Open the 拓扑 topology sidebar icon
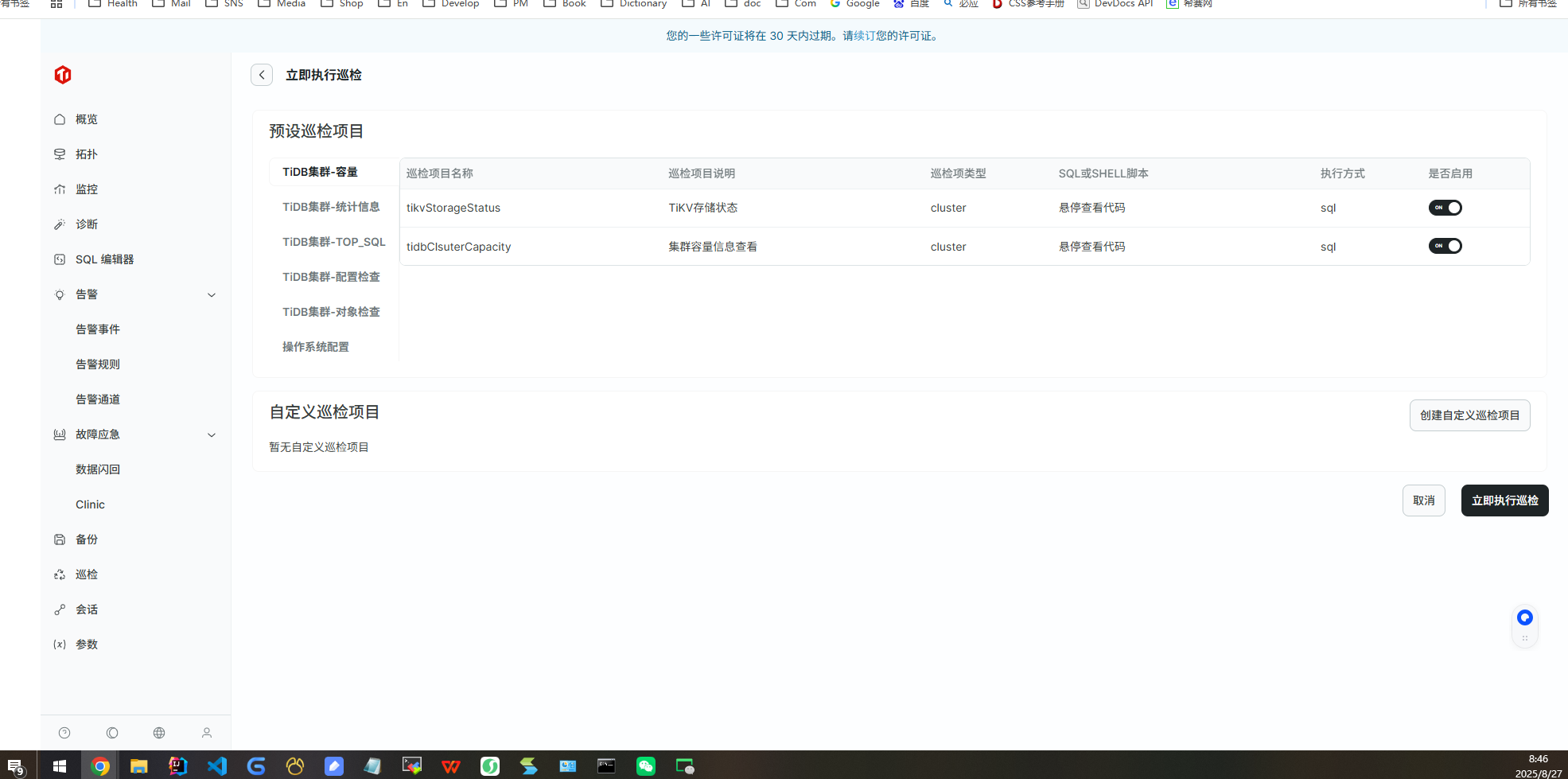This screenshot has height=779, width=1568. pyautogui.click(x=60, y=154)
